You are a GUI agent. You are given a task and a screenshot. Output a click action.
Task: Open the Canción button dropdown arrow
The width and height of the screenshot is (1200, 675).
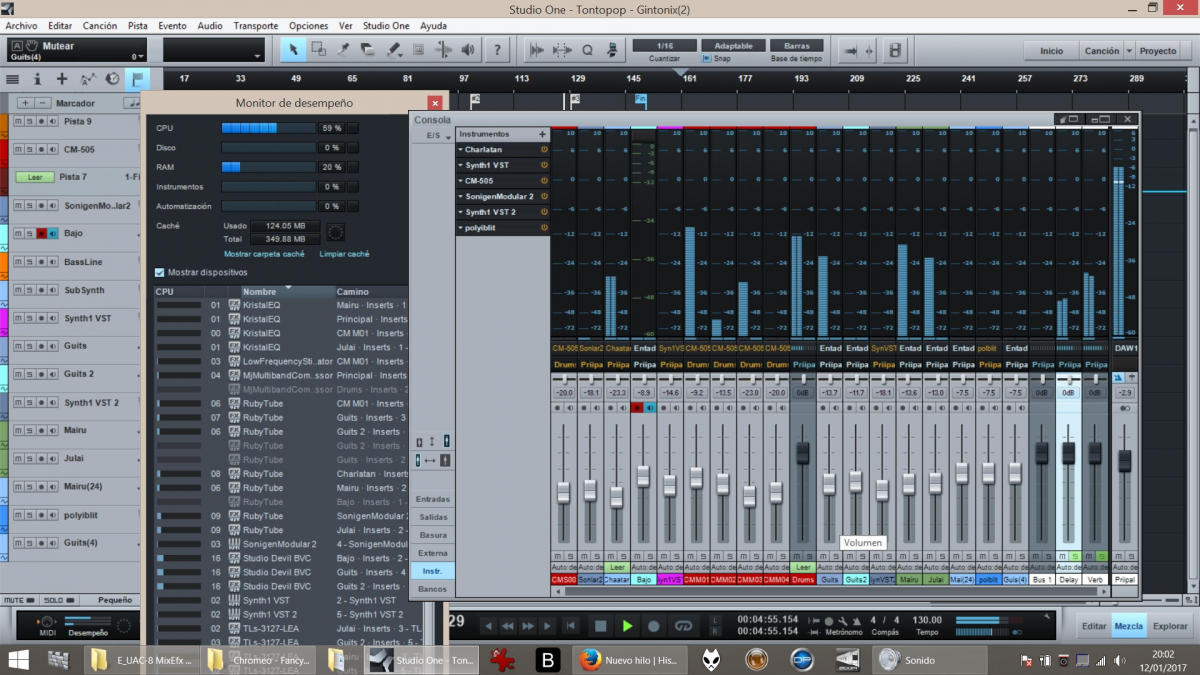(1130, 50)
